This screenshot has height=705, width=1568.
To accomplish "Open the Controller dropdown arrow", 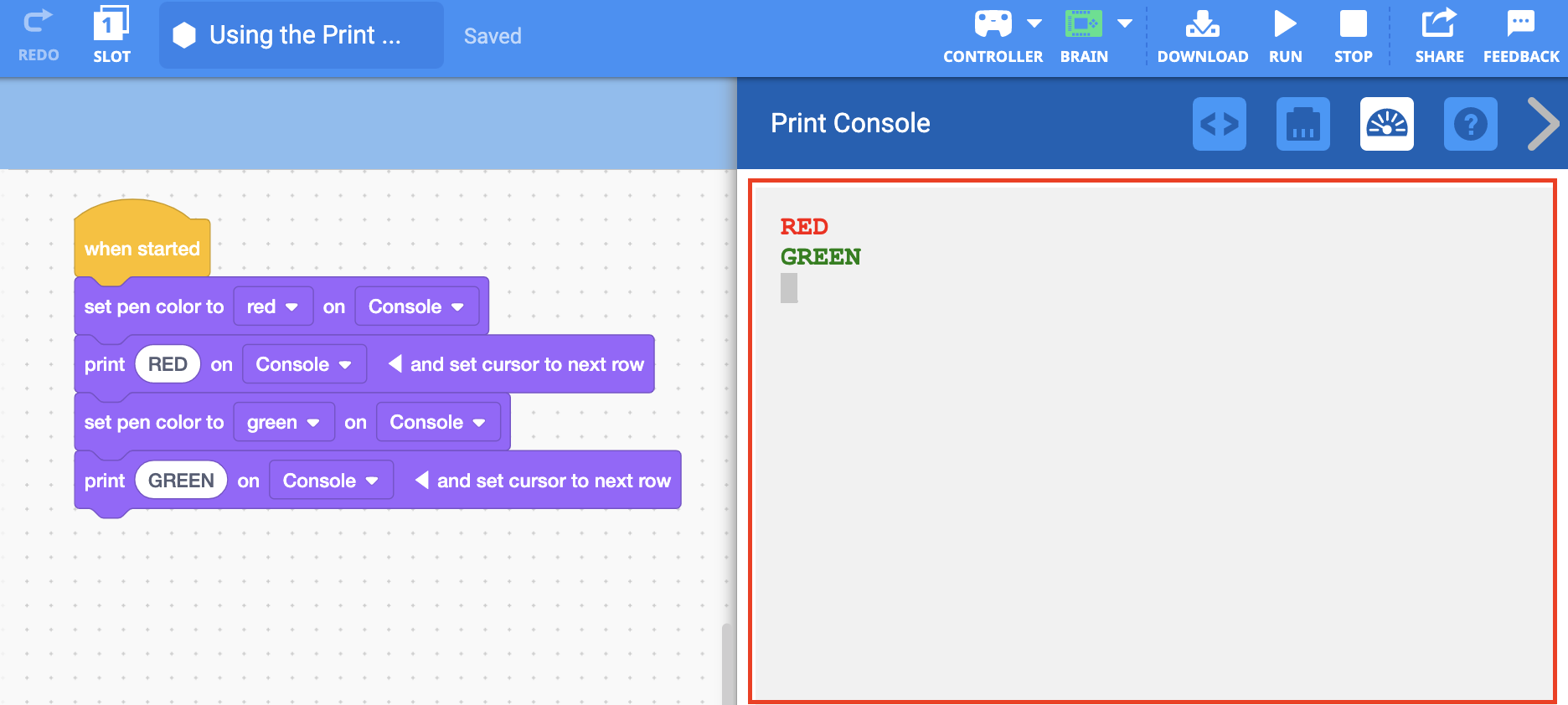I will (1035, 23).
